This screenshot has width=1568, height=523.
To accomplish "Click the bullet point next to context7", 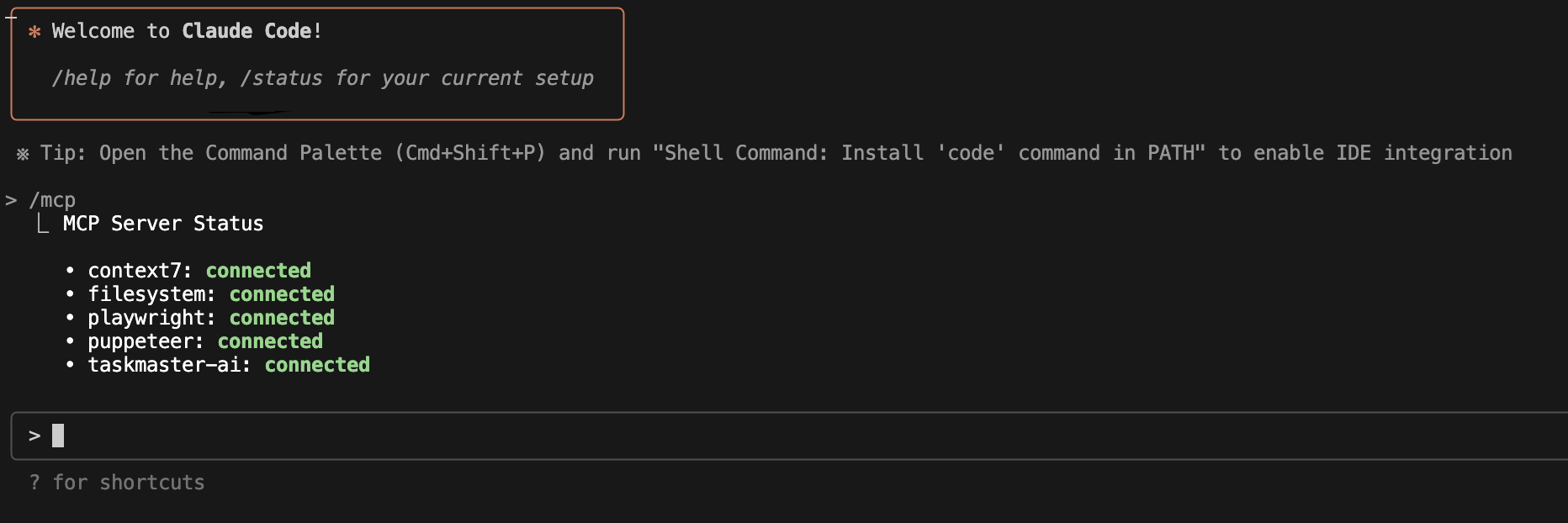I will tap(70, 271).
